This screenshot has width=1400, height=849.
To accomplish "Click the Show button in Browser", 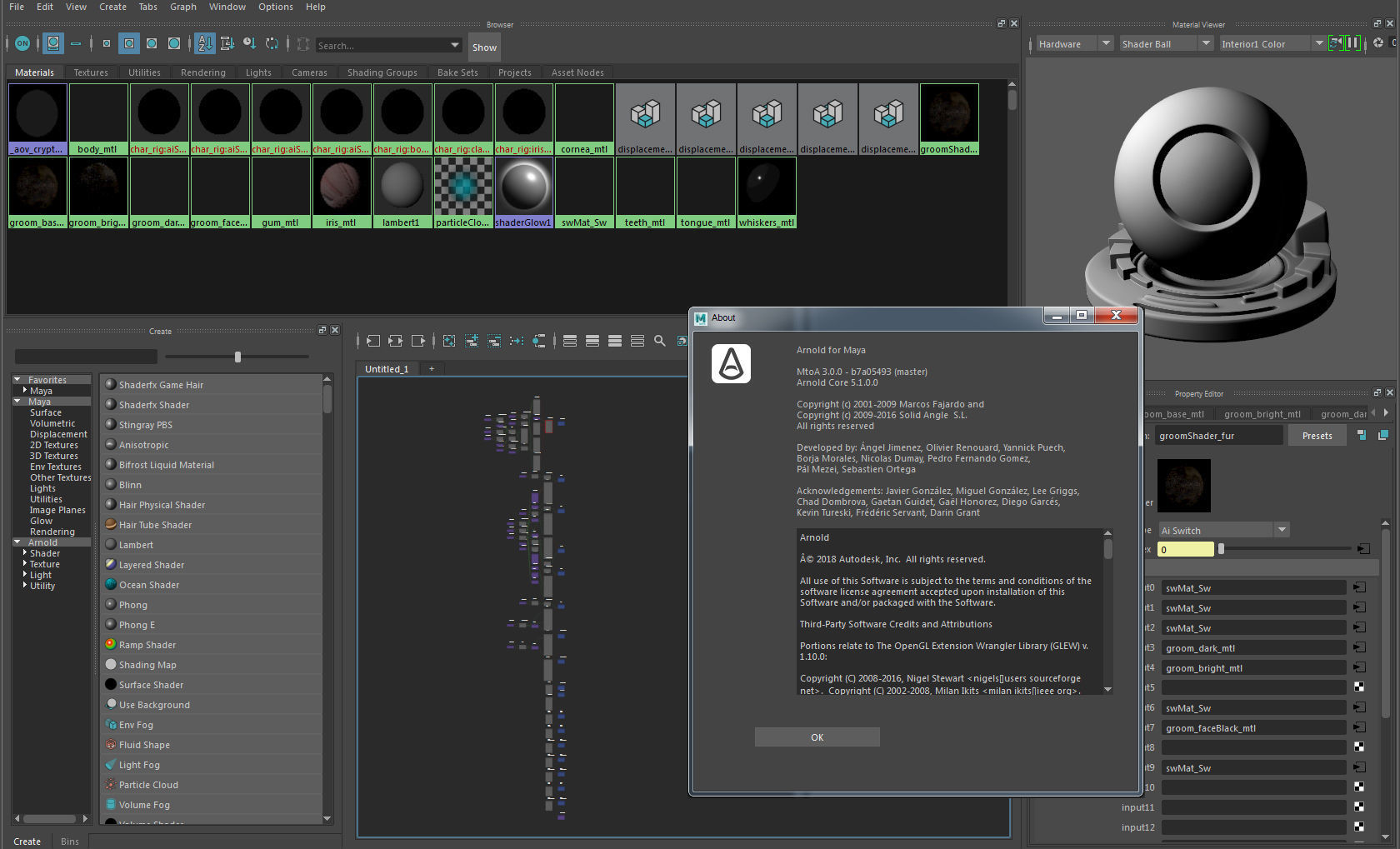I will (x=484, y=47).
